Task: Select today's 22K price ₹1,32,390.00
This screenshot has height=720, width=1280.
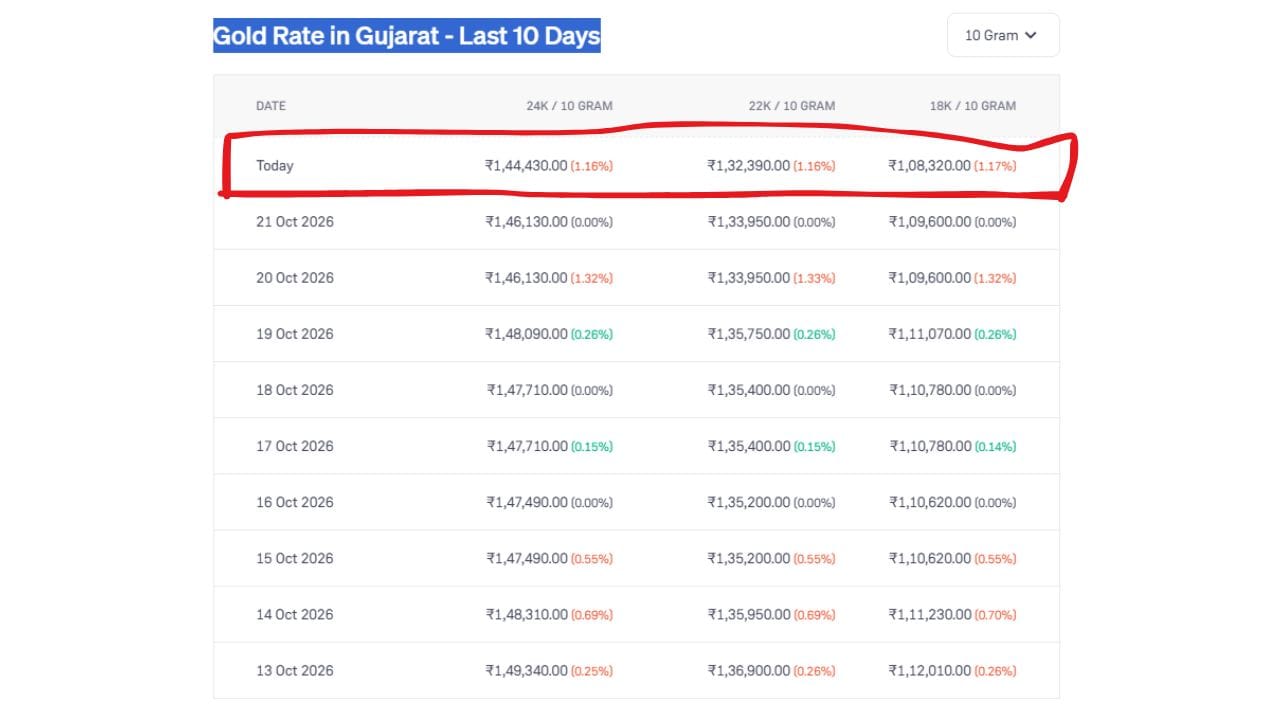Action: pyautogui.click(x=748, y=166)
